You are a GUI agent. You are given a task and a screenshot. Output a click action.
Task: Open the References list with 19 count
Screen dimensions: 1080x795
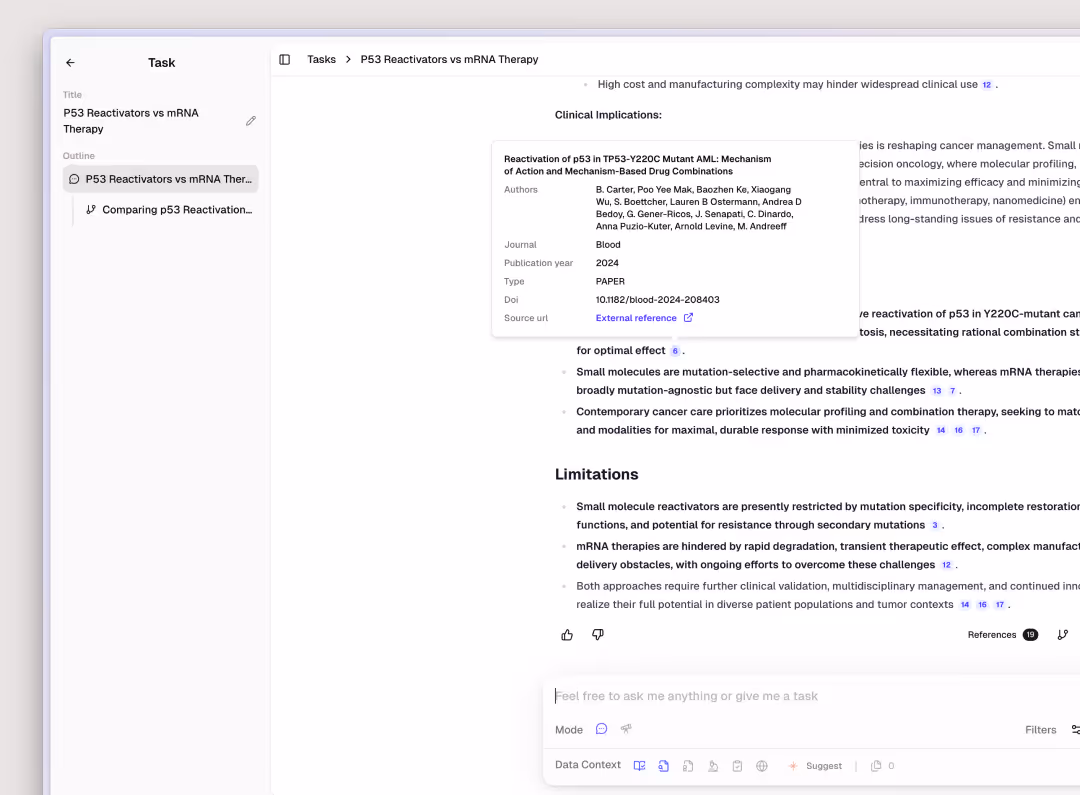click(1002, 634)
